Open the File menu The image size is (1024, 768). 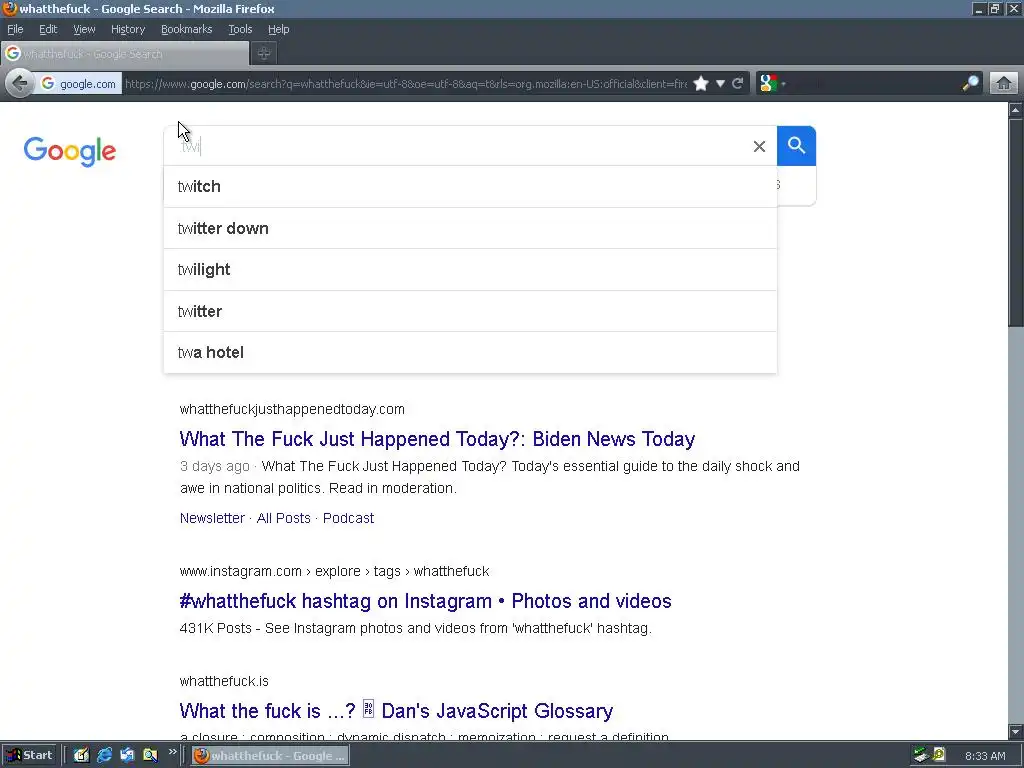click(15, 29)
